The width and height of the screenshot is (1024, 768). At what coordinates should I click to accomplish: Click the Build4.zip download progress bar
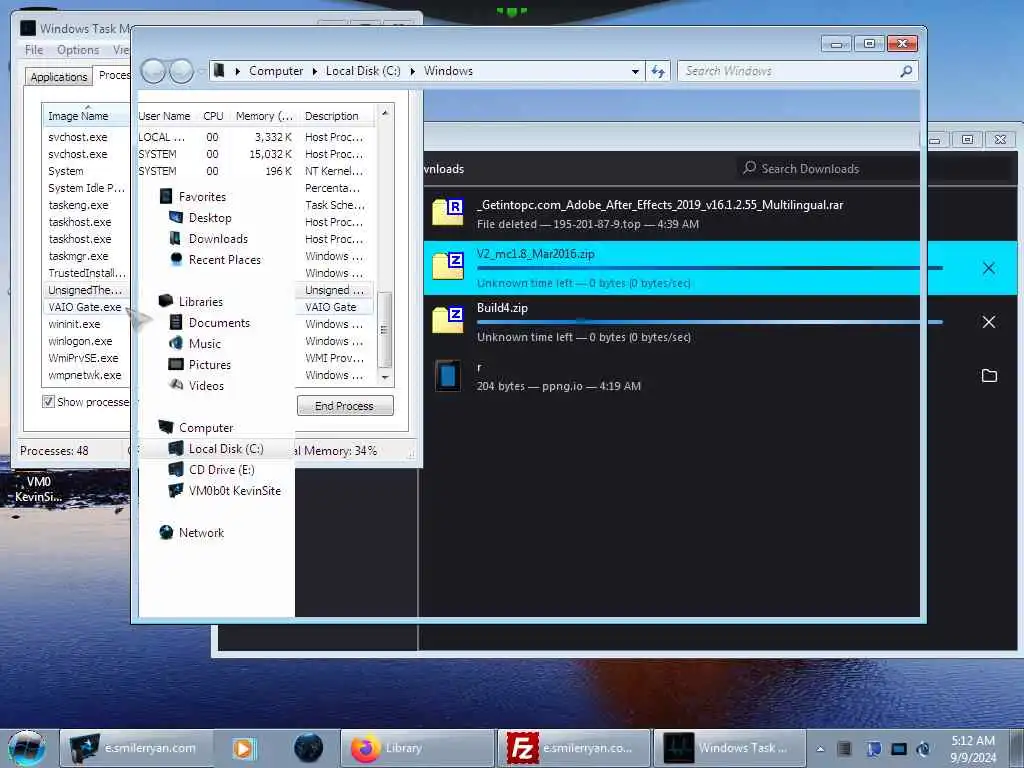pyautogui.click(x=710, y=322)
